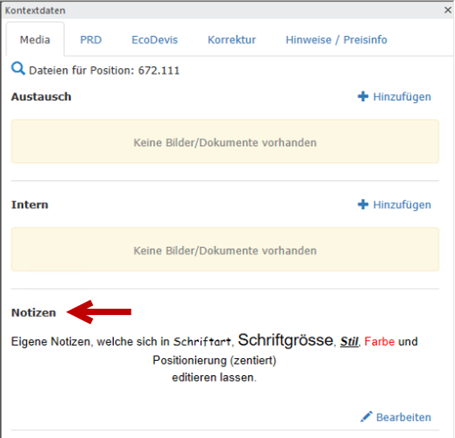The image size is (455, 438).
Task: Click the magnifier icon beside Dateien für Position
Action: 18,69
